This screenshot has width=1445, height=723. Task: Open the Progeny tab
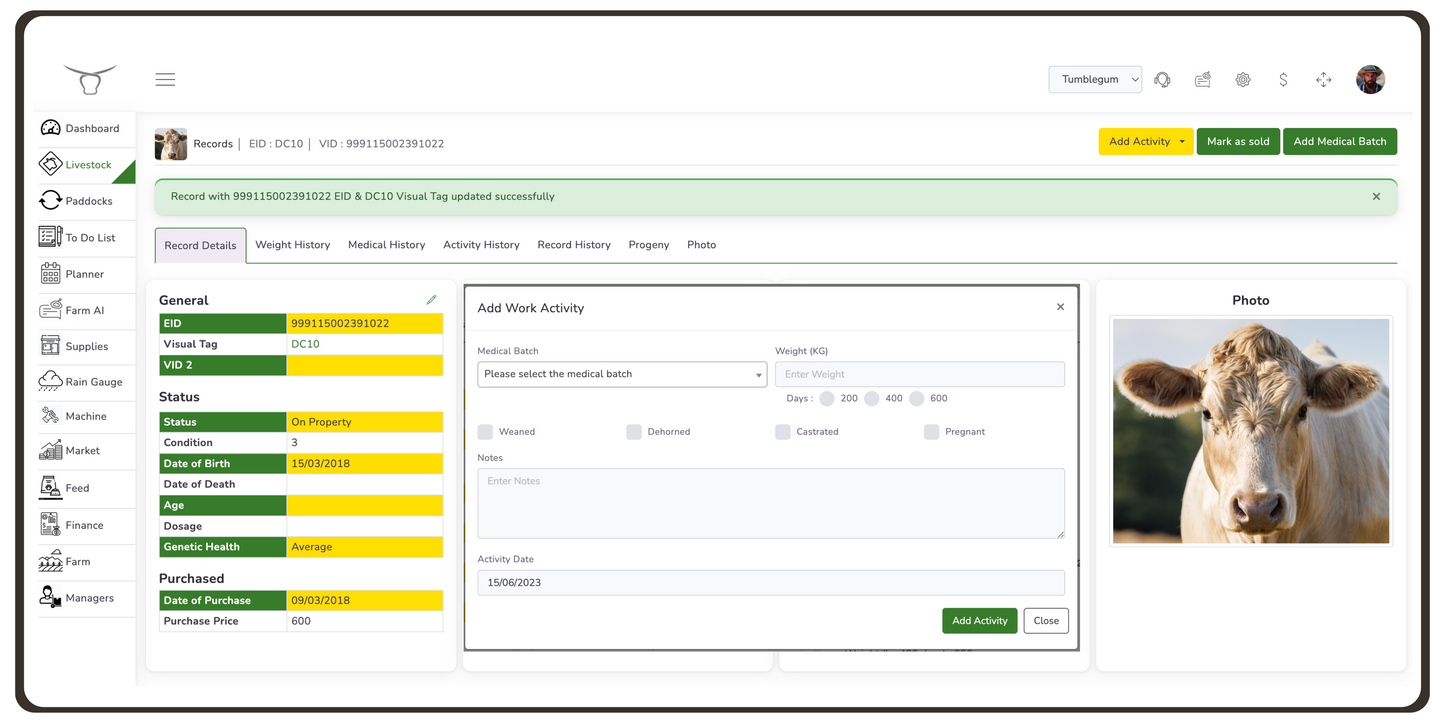tap(648, 244)
